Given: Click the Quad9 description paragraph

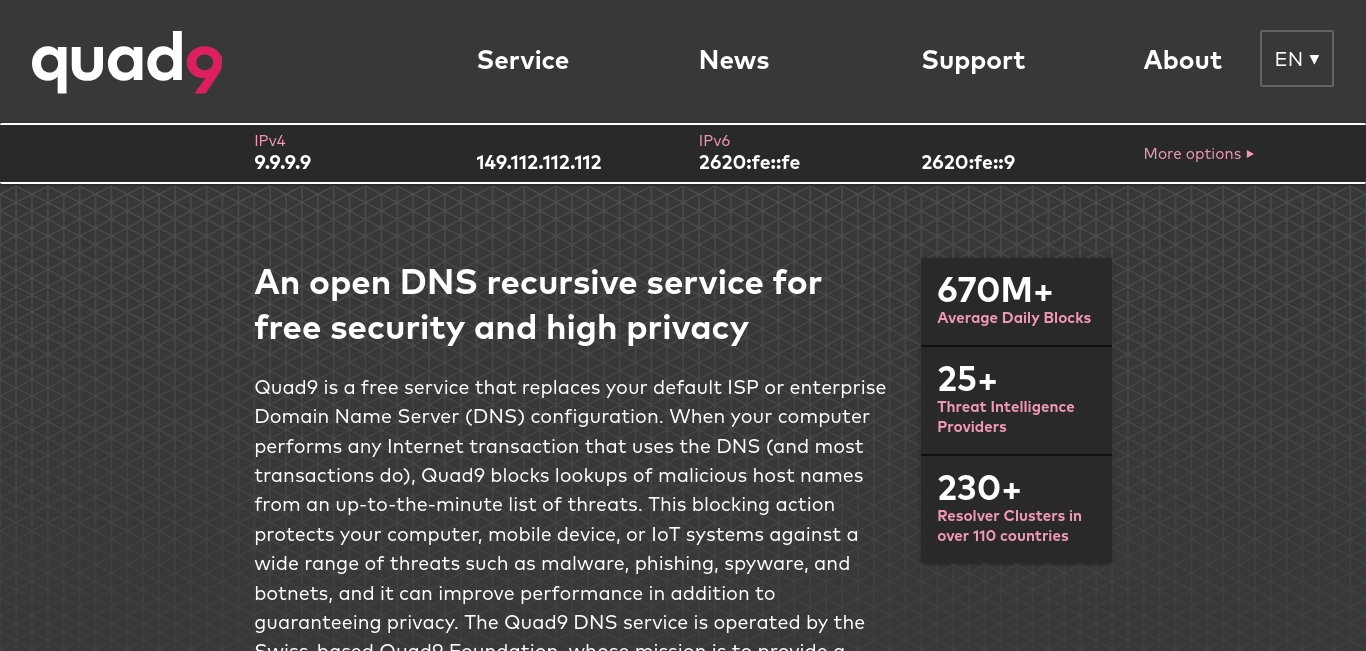Looking at the screenshot, I should (x=570, y=514).
